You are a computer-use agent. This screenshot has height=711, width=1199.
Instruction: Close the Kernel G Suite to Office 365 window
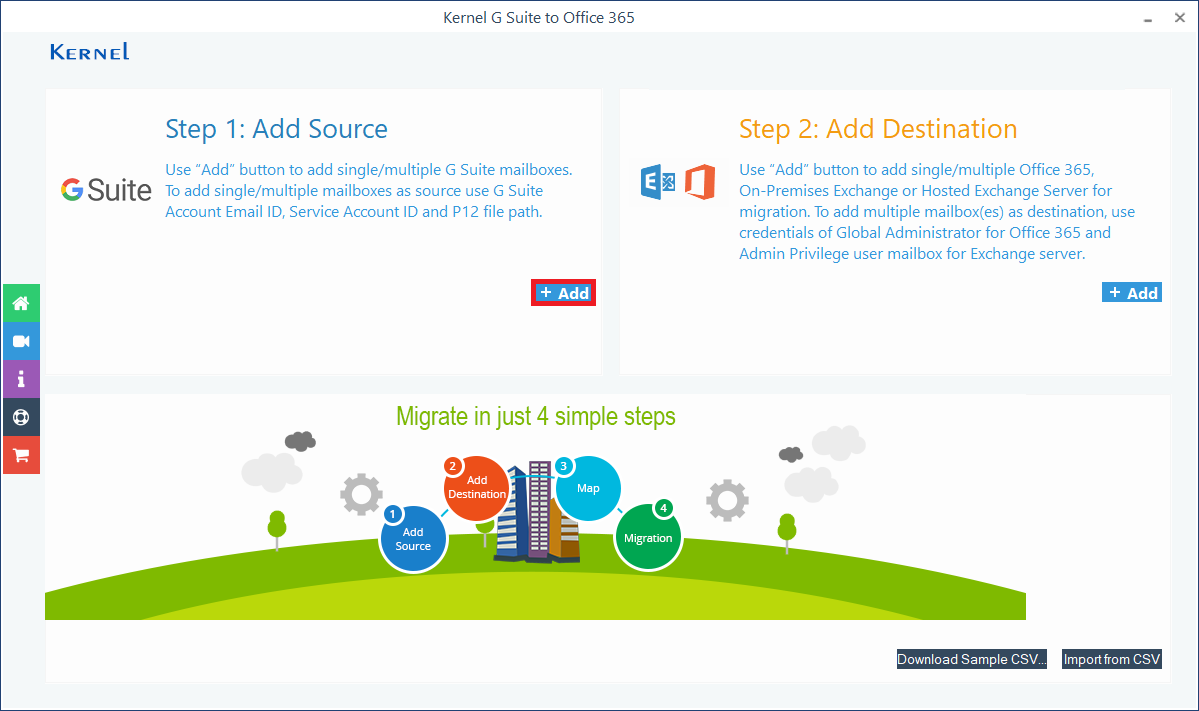pyautogui.click(x=1180, y=18)
